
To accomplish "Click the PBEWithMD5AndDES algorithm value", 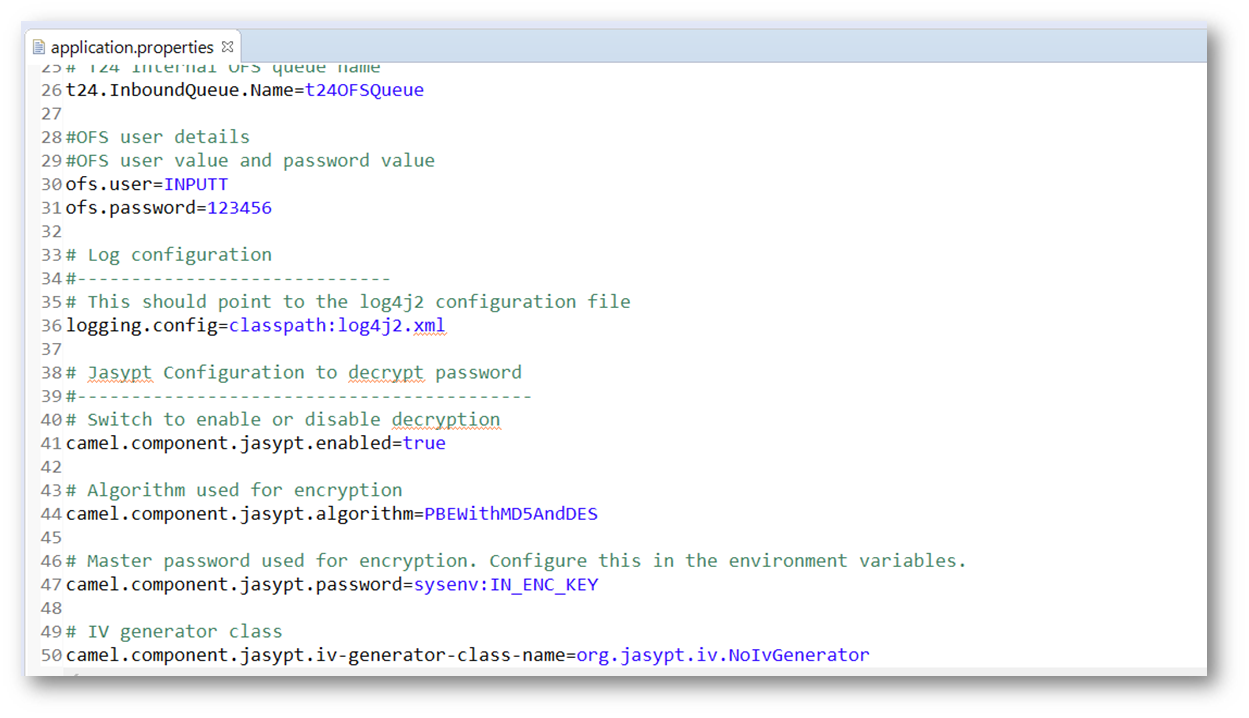I will 511,514.
